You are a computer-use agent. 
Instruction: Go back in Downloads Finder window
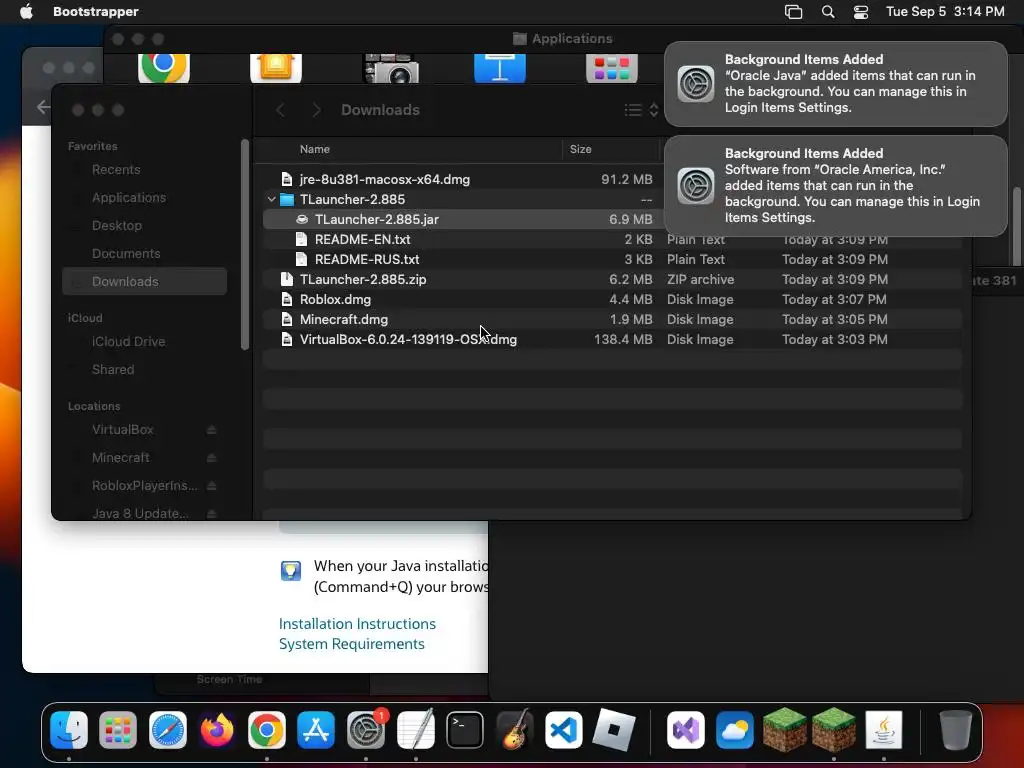pos(281,110)
